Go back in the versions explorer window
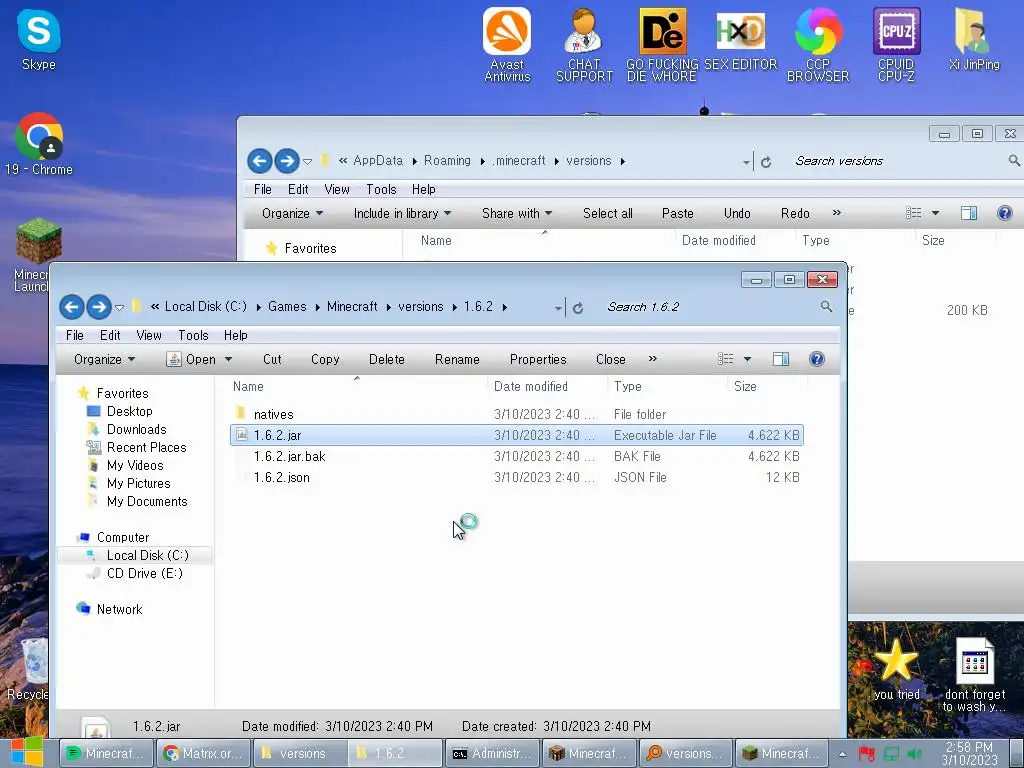The height and width of the screenshot is (768, 1024). tap(259, 161)
